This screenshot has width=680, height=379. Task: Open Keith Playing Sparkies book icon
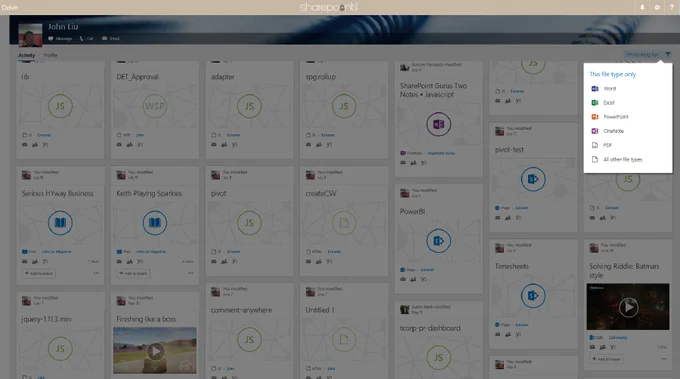coord(155,223)
